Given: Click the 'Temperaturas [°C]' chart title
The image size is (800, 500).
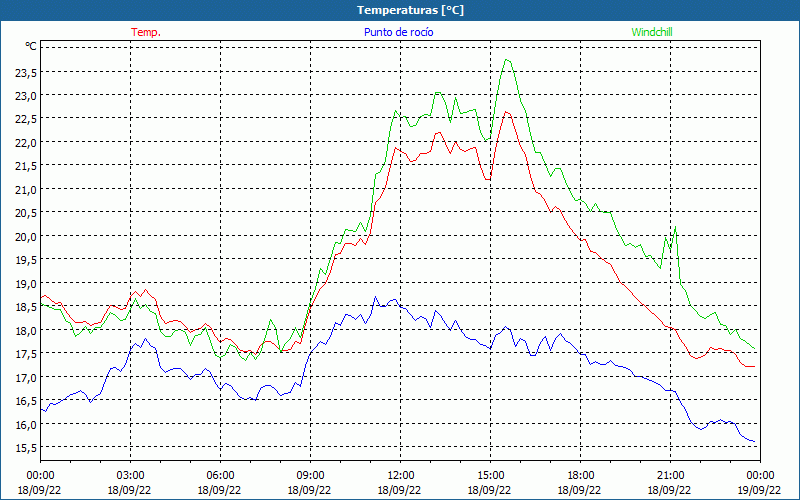Looking at the screenshot, I should point(410,10).
